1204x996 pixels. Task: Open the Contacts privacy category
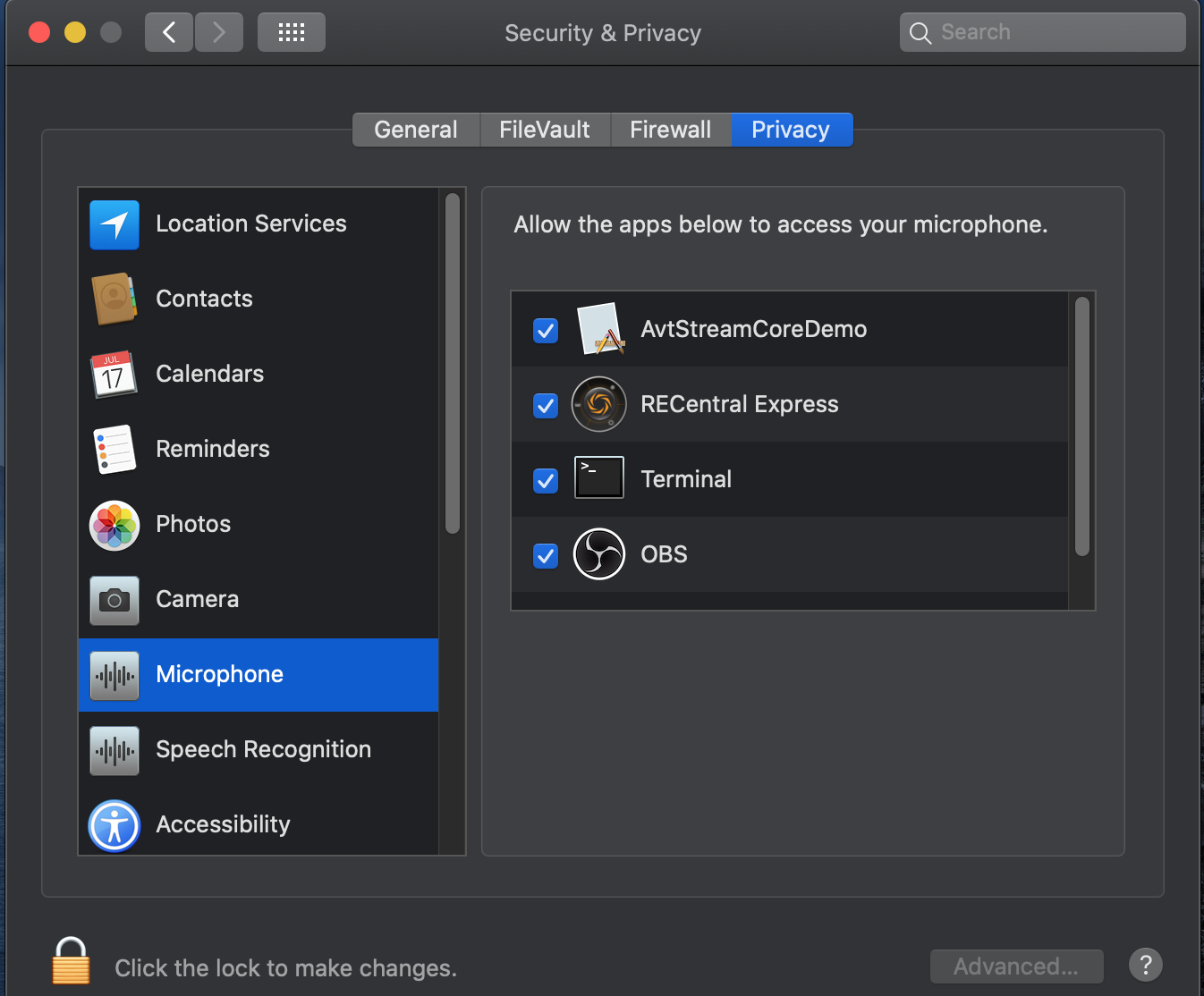point(114,299)
